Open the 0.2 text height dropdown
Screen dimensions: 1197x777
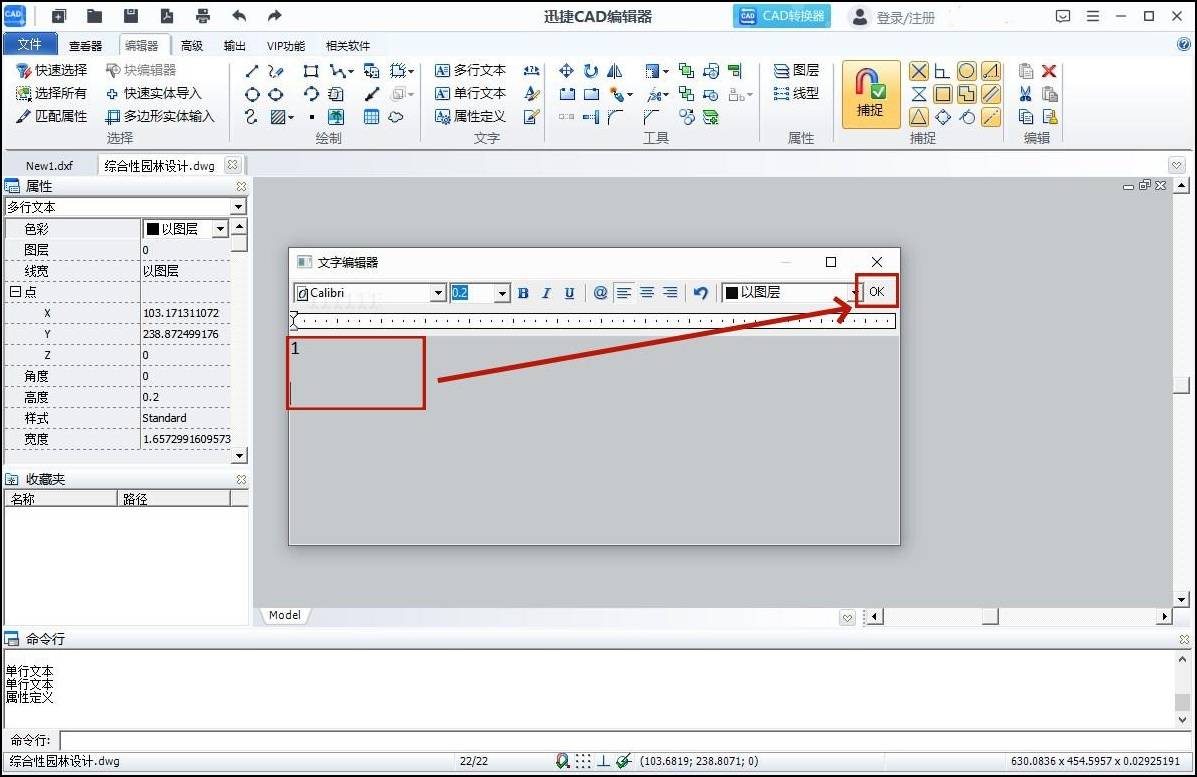[x=502, y=293]
